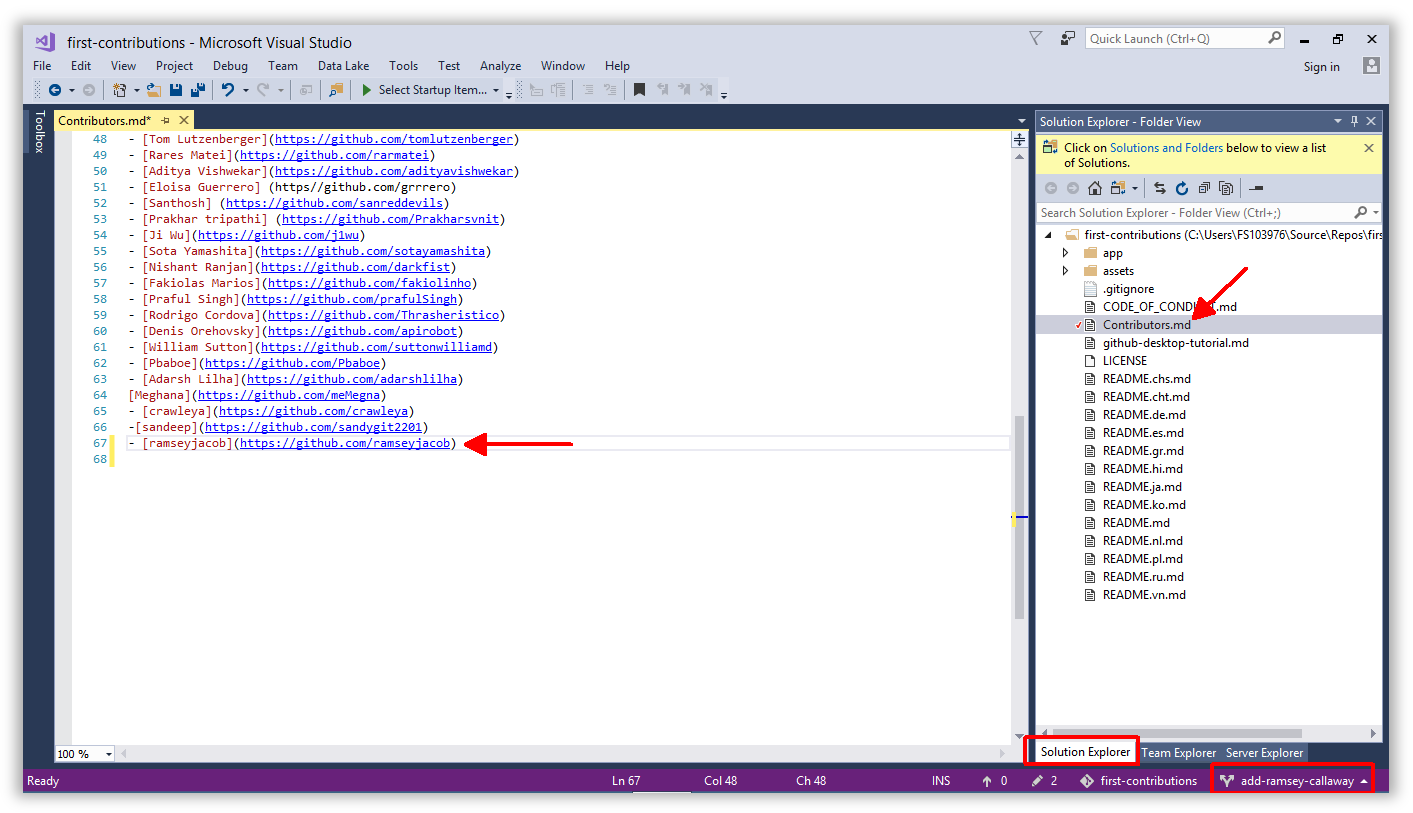Click the Save All toolbar icon
The width and height of the screenshot is (1413, 813).
(197, 90)
